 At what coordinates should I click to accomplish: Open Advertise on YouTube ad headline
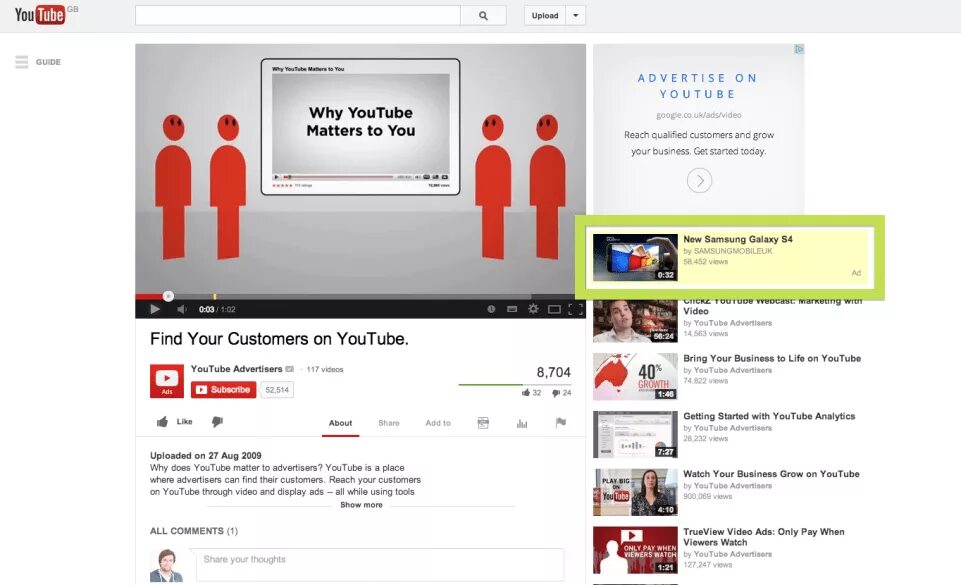tap(697, 86)
